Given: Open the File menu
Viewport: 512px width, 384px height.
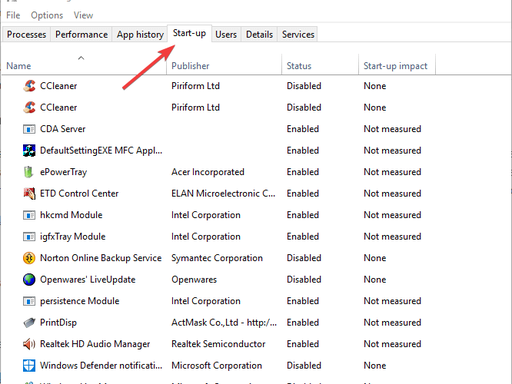Looking at the screenshot, I should click(x=13, y=15).
